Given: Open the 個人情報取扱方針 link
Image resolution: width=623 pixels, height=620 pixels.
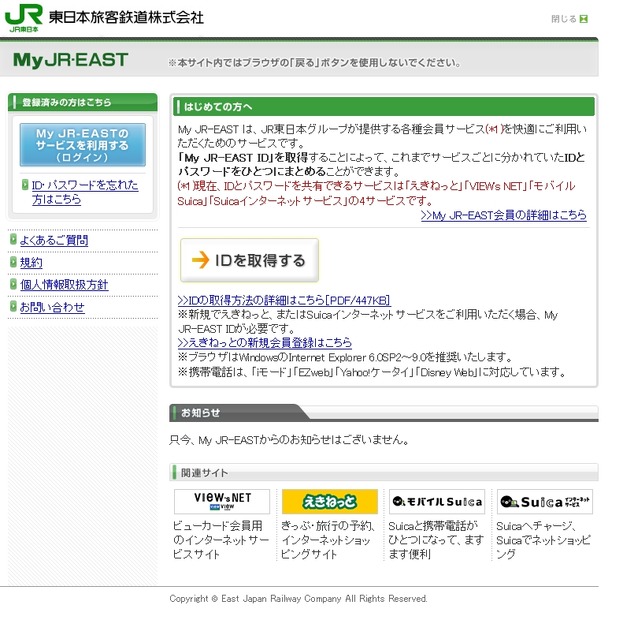Looking at the screenshot, I should coord(64,285).
